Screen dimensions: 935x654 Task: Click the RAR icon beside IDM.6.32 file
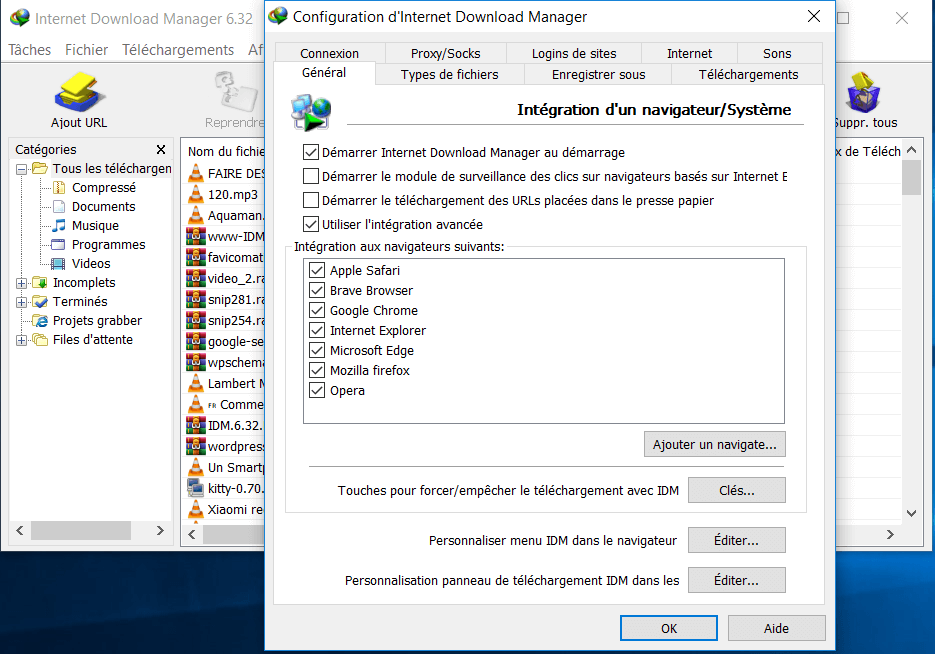pos(196,425)
